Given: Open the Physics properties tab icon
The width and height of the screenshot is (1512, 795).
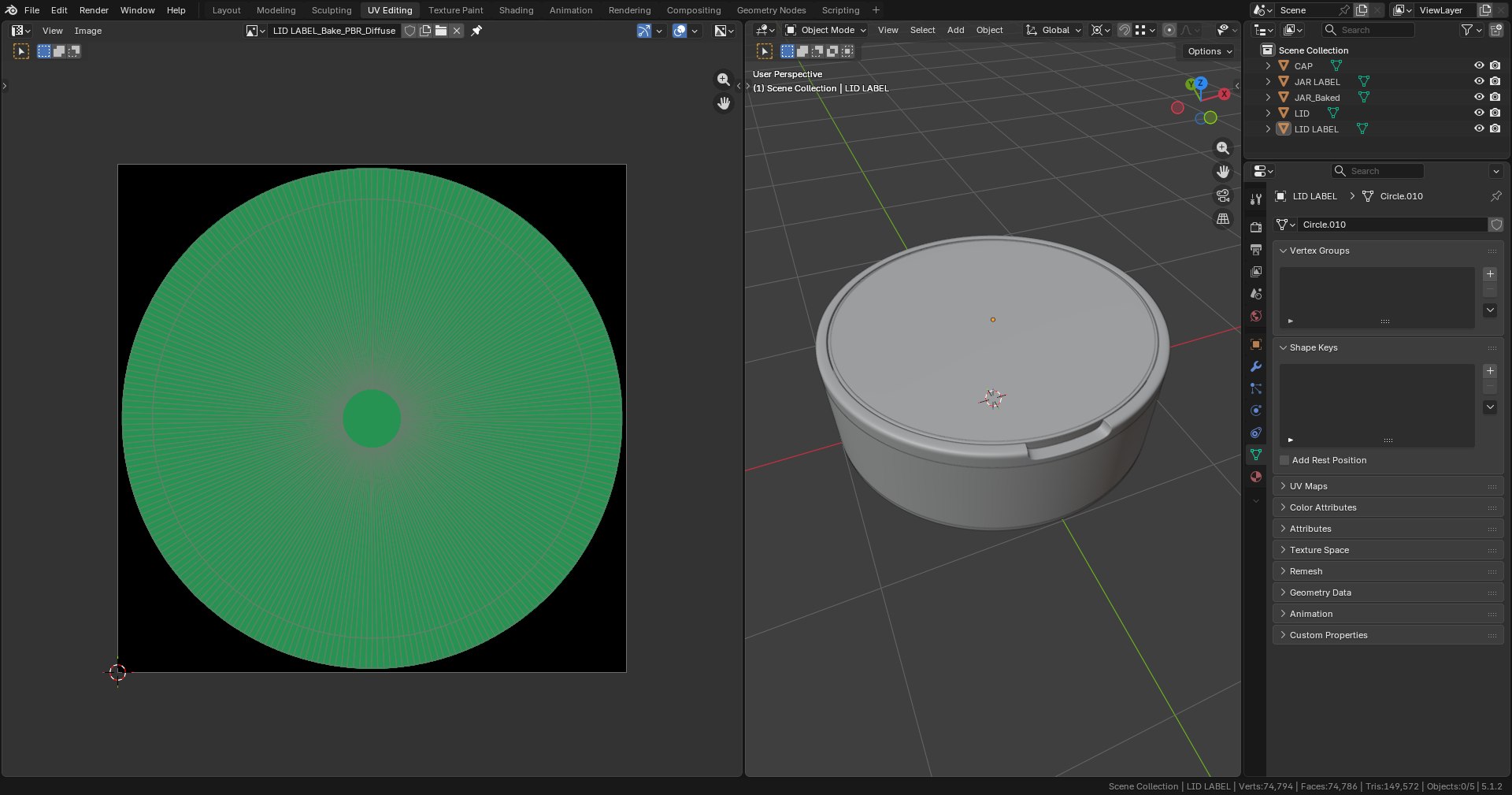Looking at the screenshot, I should [1256, 411].
